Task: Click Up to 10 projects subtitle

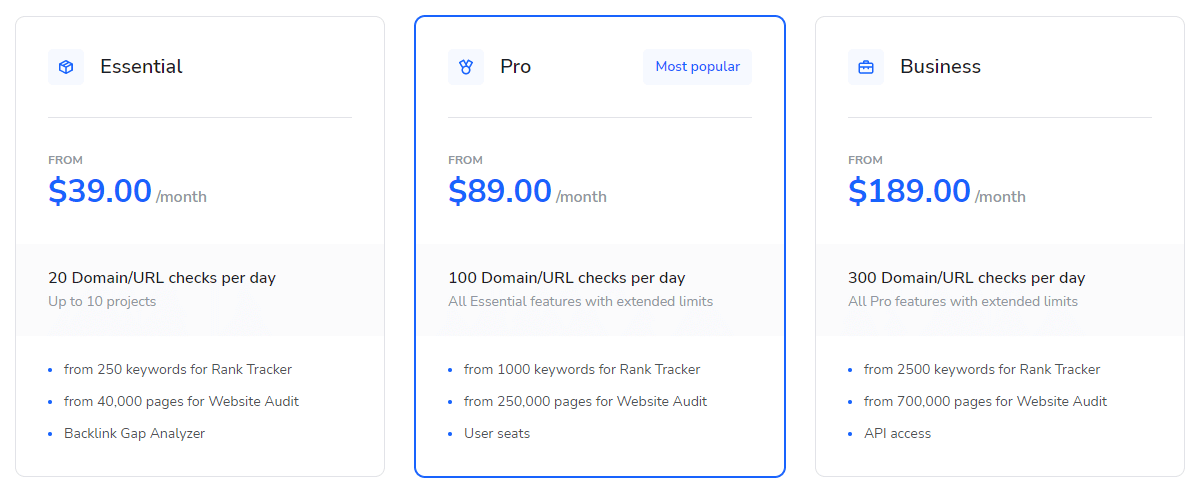Action: tap(102, 301)
